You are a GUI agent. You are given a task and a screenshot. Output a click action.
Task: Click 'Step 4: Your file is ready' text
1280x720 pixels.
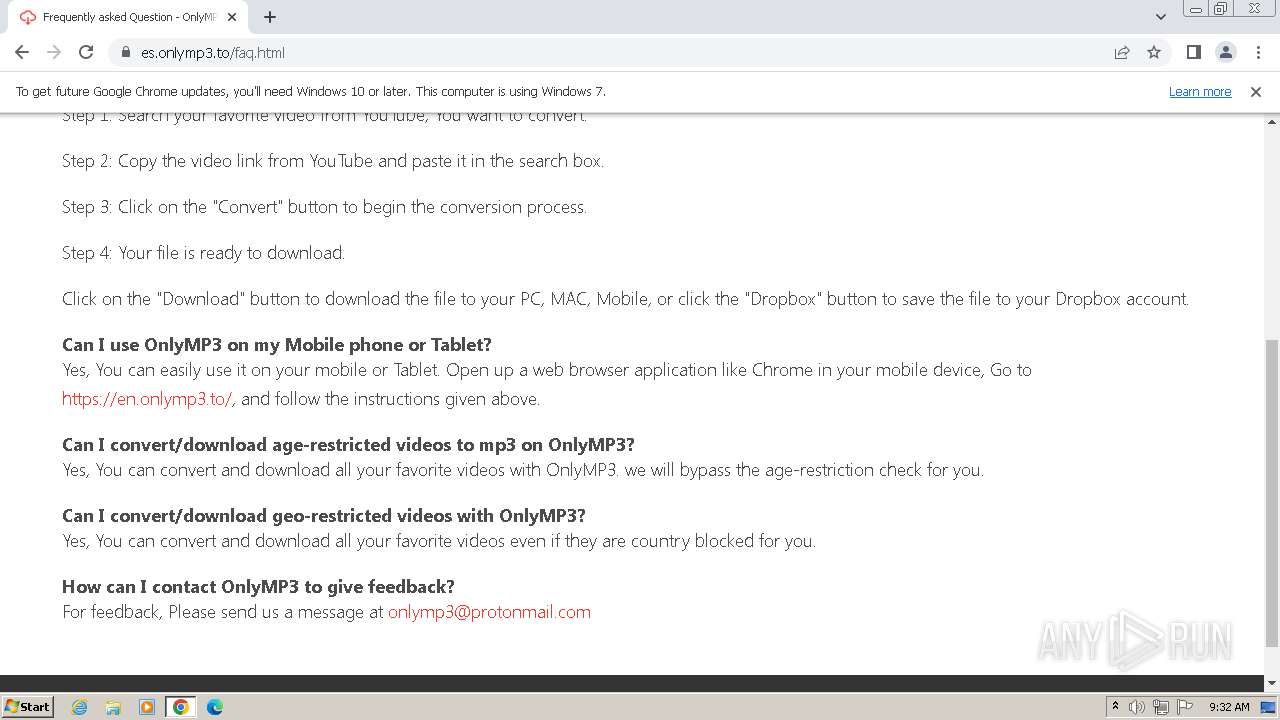tap(203, 253)
